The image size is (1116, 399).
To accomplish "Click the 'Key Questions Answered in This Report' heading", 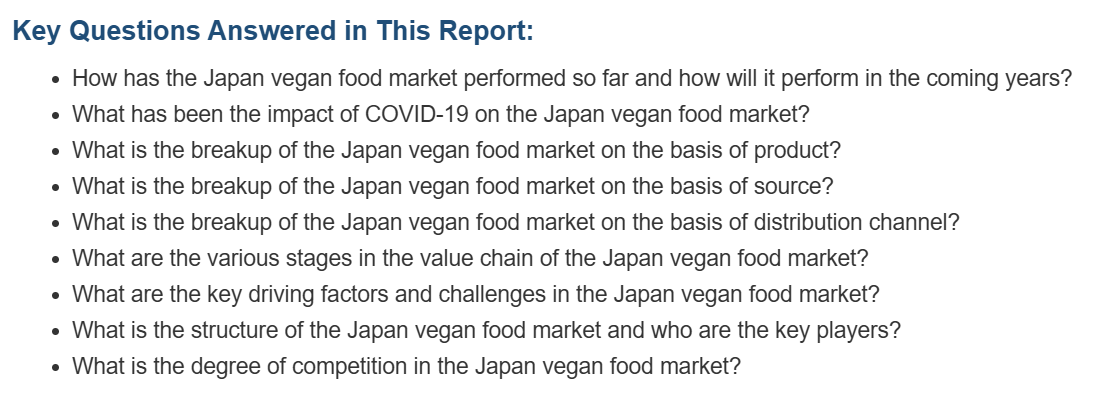I will point(273,31).
